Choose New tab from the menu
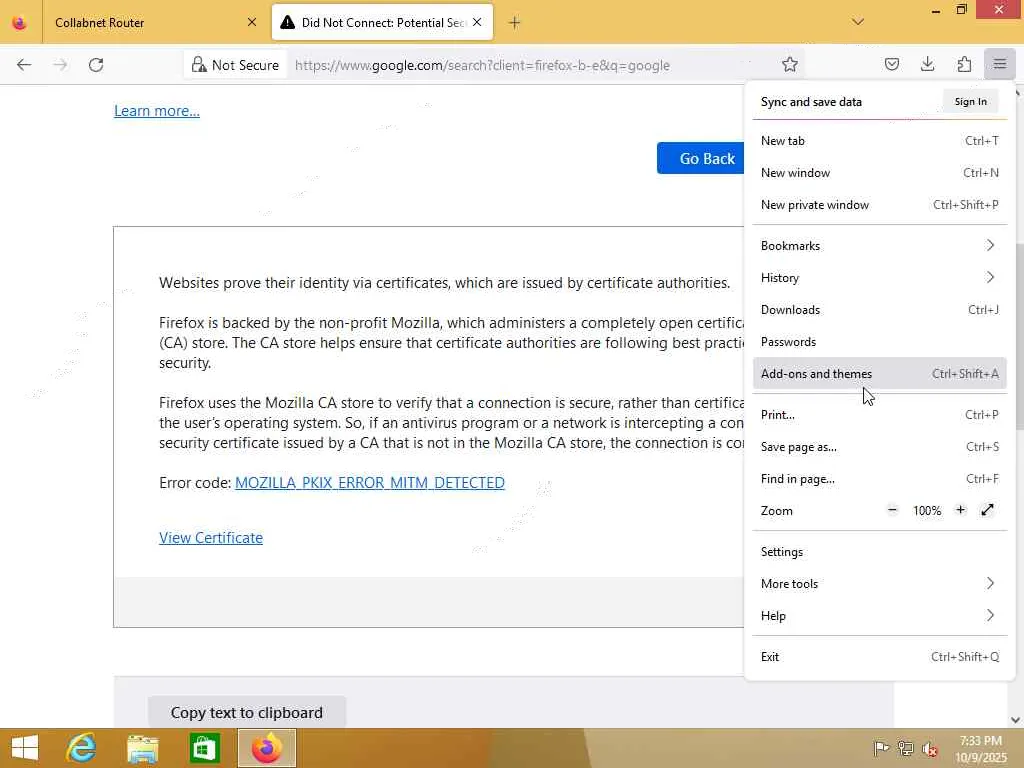 coord(879,140)
